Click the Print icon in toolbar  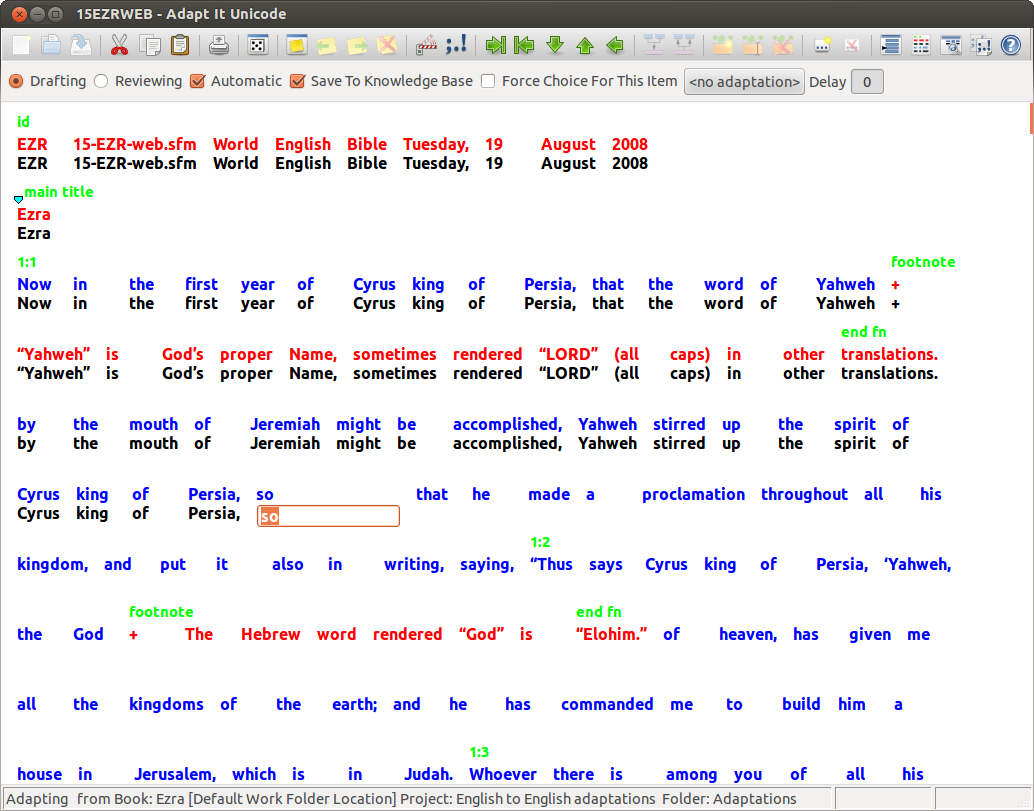point(220,45)
